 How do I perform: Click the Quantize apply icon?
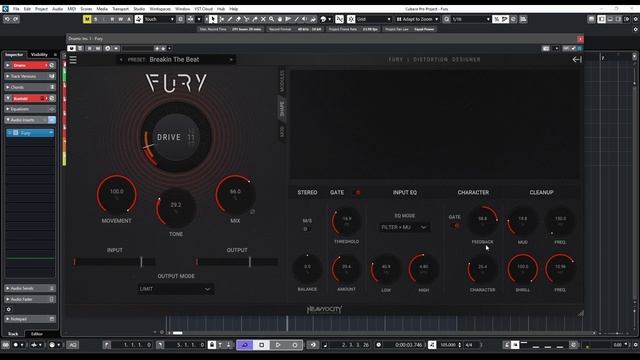447,19
